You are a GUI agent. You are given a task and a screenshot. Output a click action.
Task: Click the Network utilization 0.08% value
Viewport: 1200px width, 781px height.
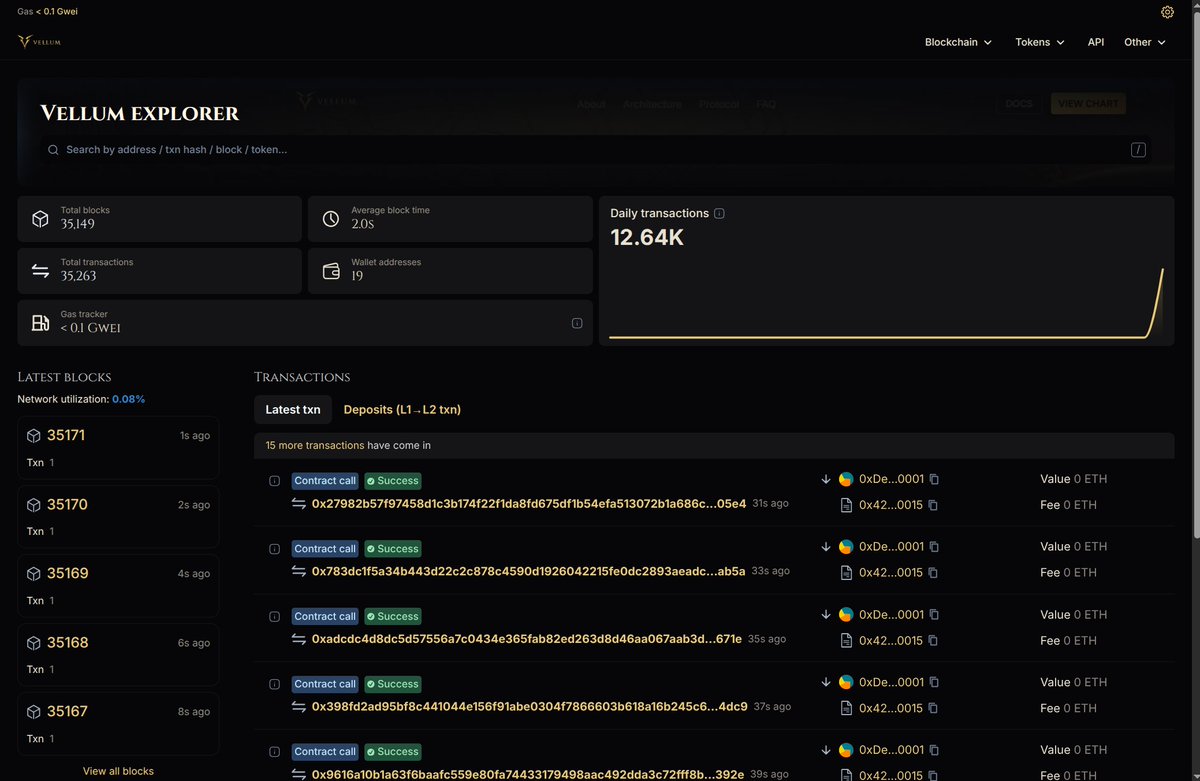[128, 399]
